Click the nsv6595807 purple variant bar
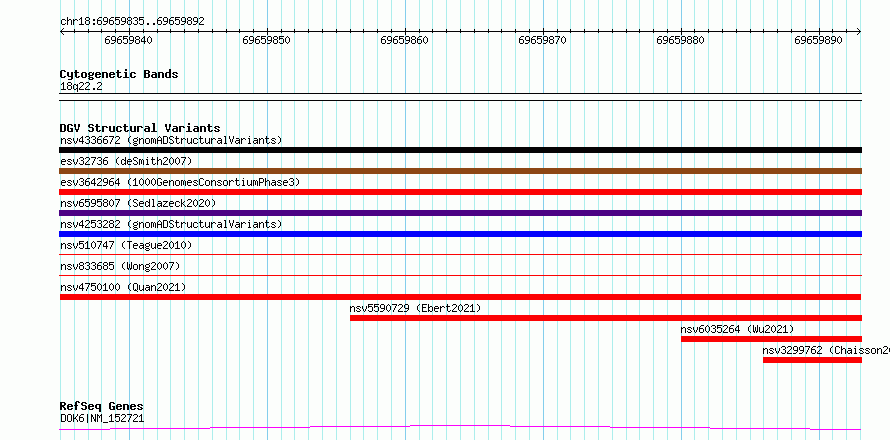Viewport: 890px width, 440px height. (x=460, y=213)
